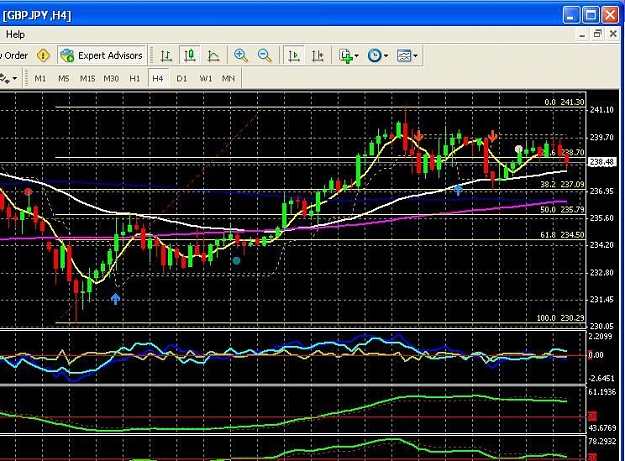Click the 231.45 price axis value
This screenshot has height=461, width=625.
(x=602, y=300)
